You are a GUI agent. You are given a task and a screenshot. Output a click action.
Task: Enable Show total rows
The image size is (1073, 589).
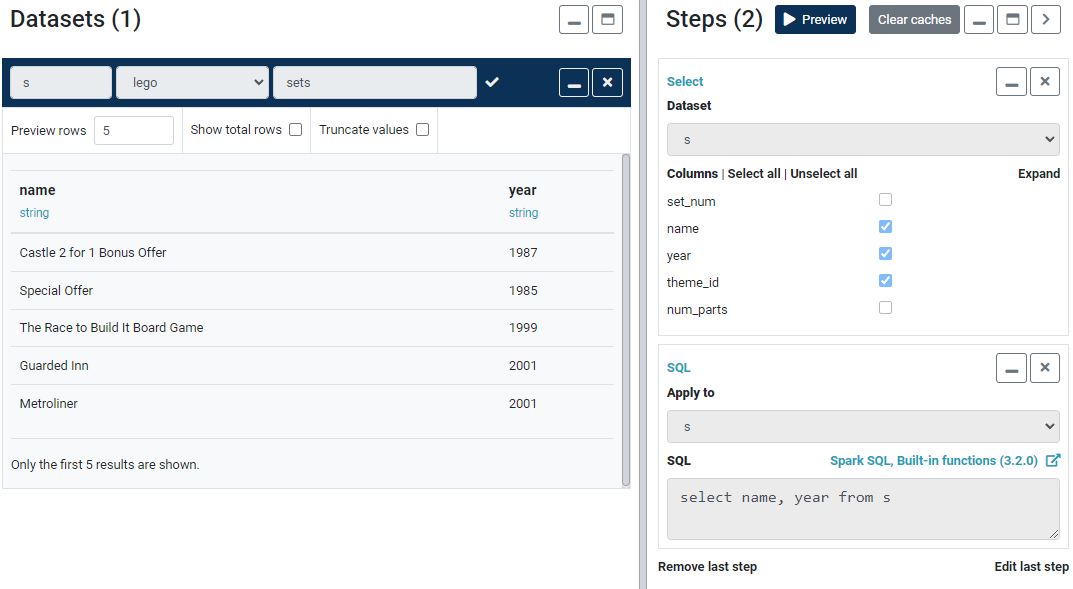[295, 129]
